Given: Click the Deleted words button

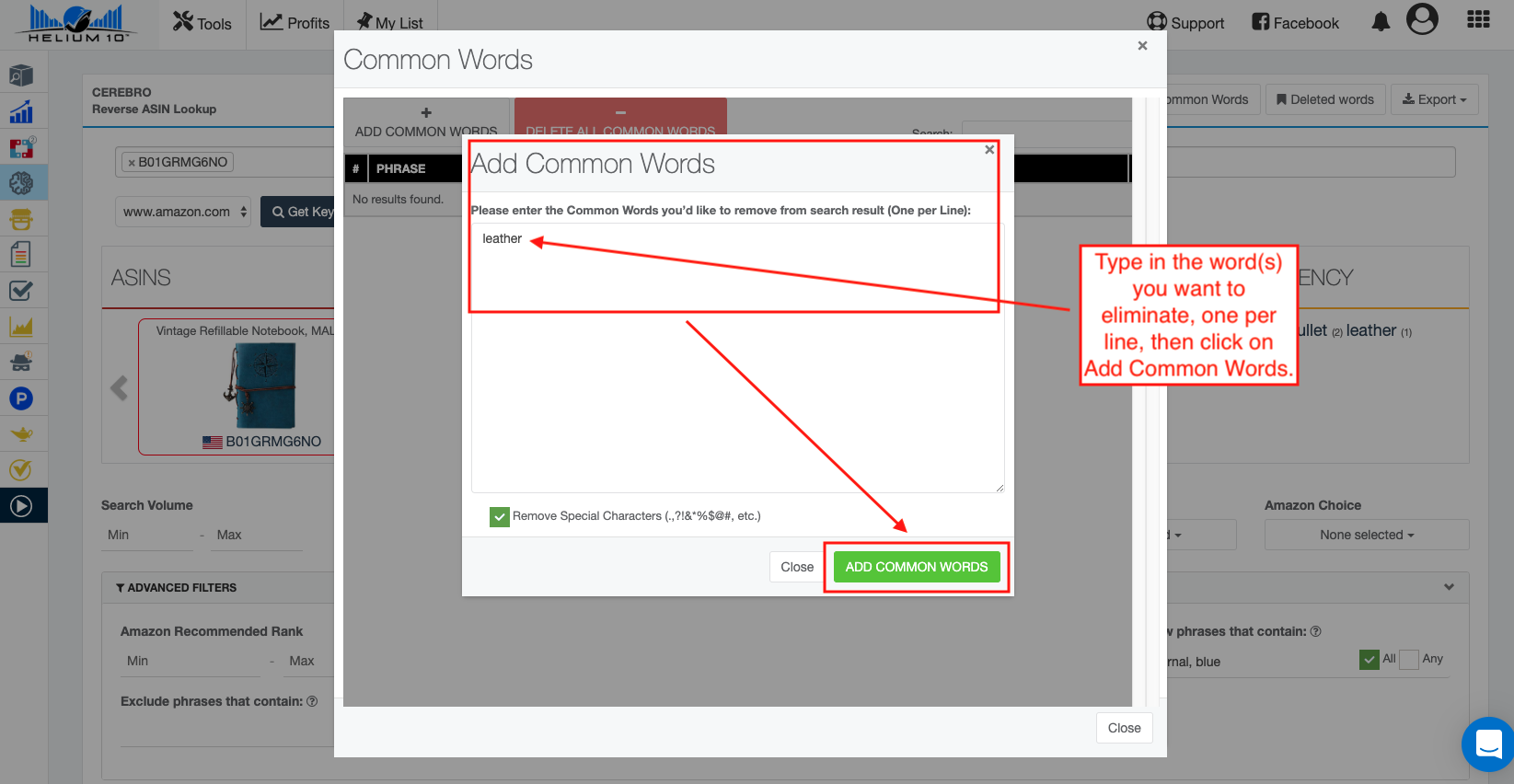Looking at the screenshot, I should click(1324, 99).
